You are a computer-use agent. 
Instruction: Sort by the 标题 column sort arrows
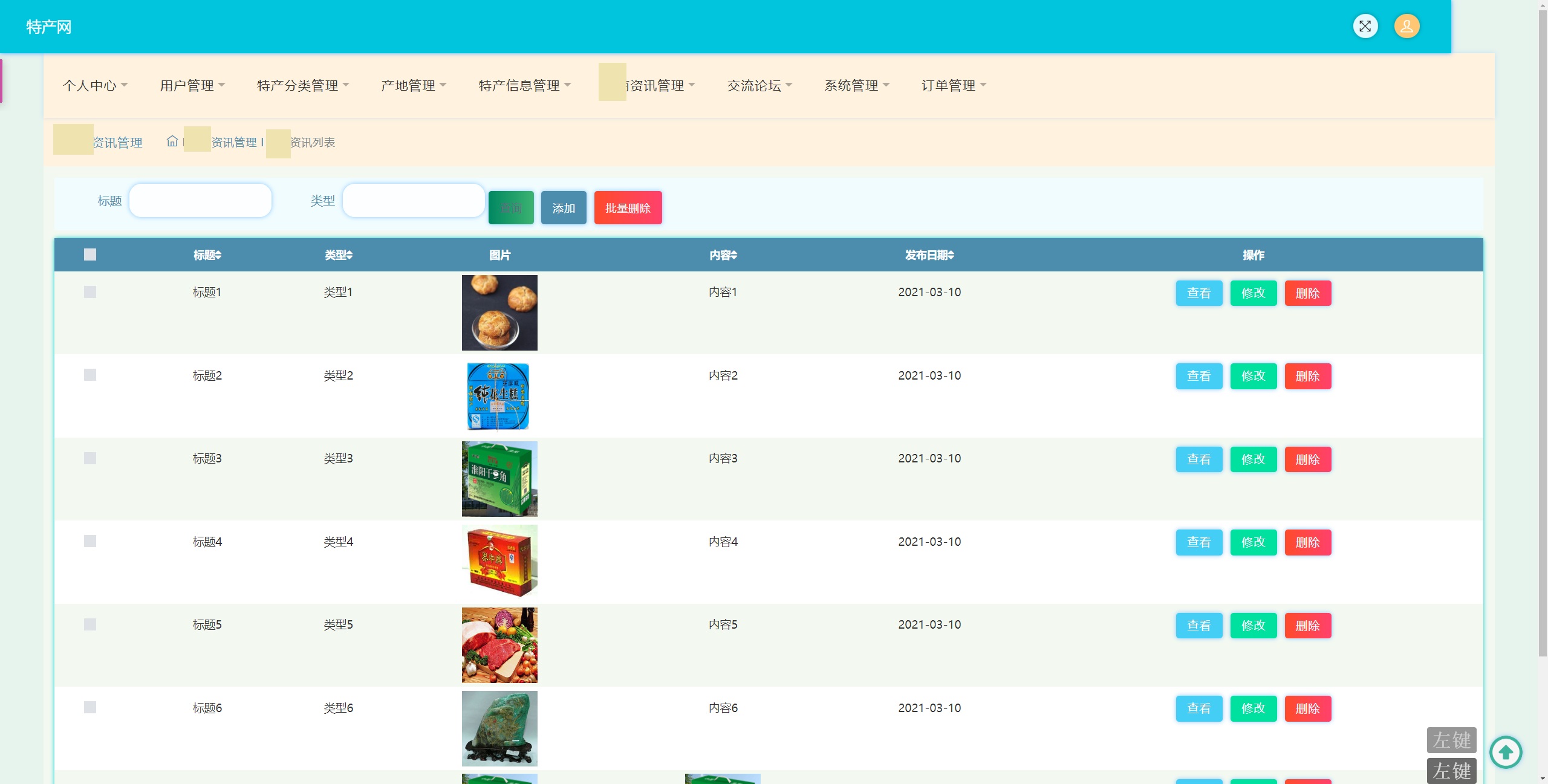pyautogui.click(x=219, y=256)
